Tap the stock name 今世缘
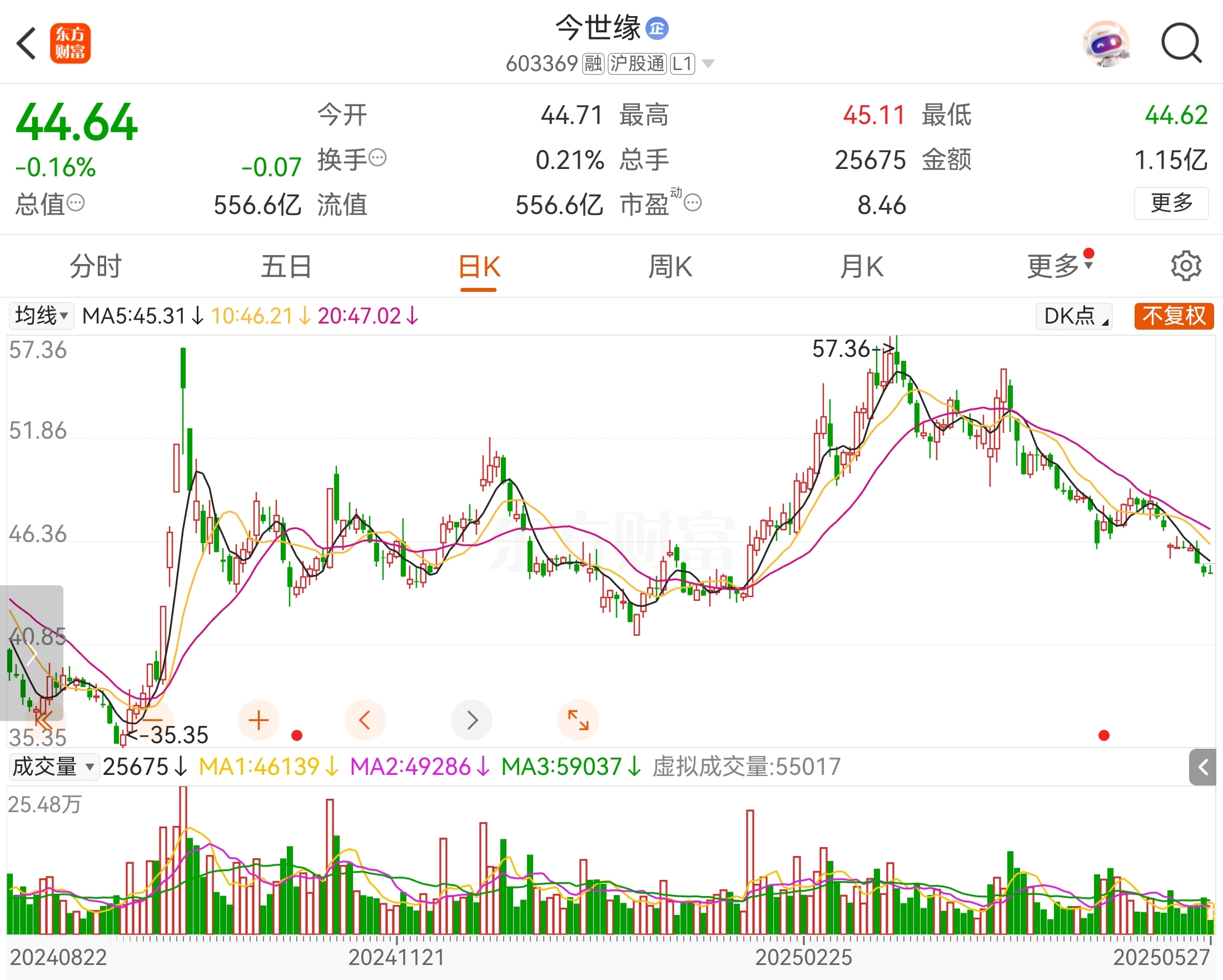1223x980 pixels. tap(598, 28)
